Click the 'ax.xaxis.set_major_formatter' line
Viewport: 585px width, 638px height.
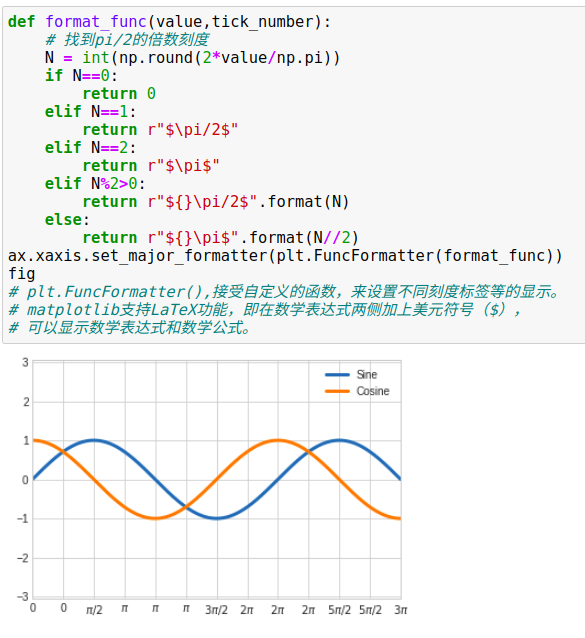click(285, 256)
